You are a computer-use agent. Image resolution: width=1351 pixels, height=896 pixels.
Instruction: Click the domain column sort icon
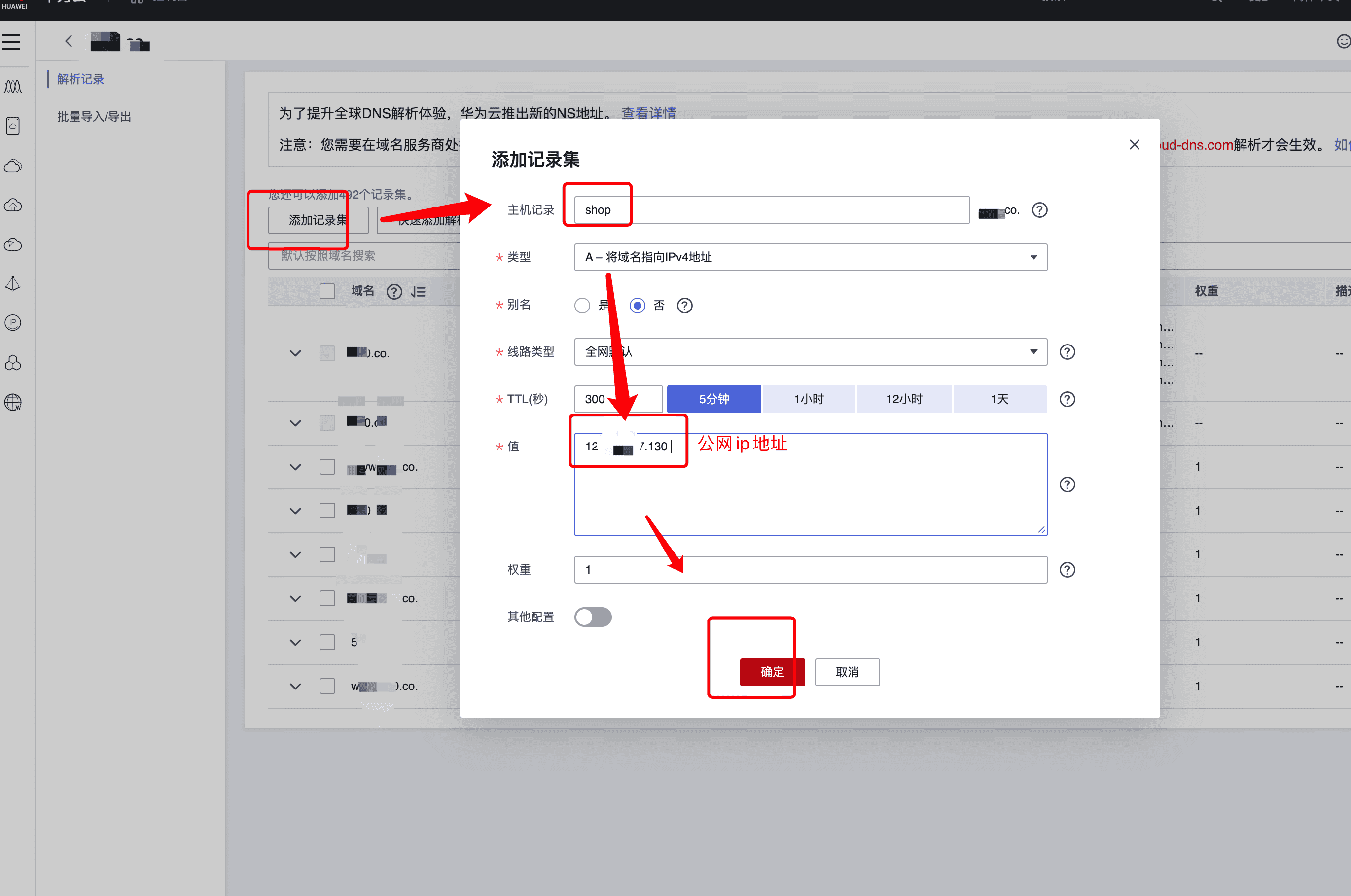click(x=418, y=292)
